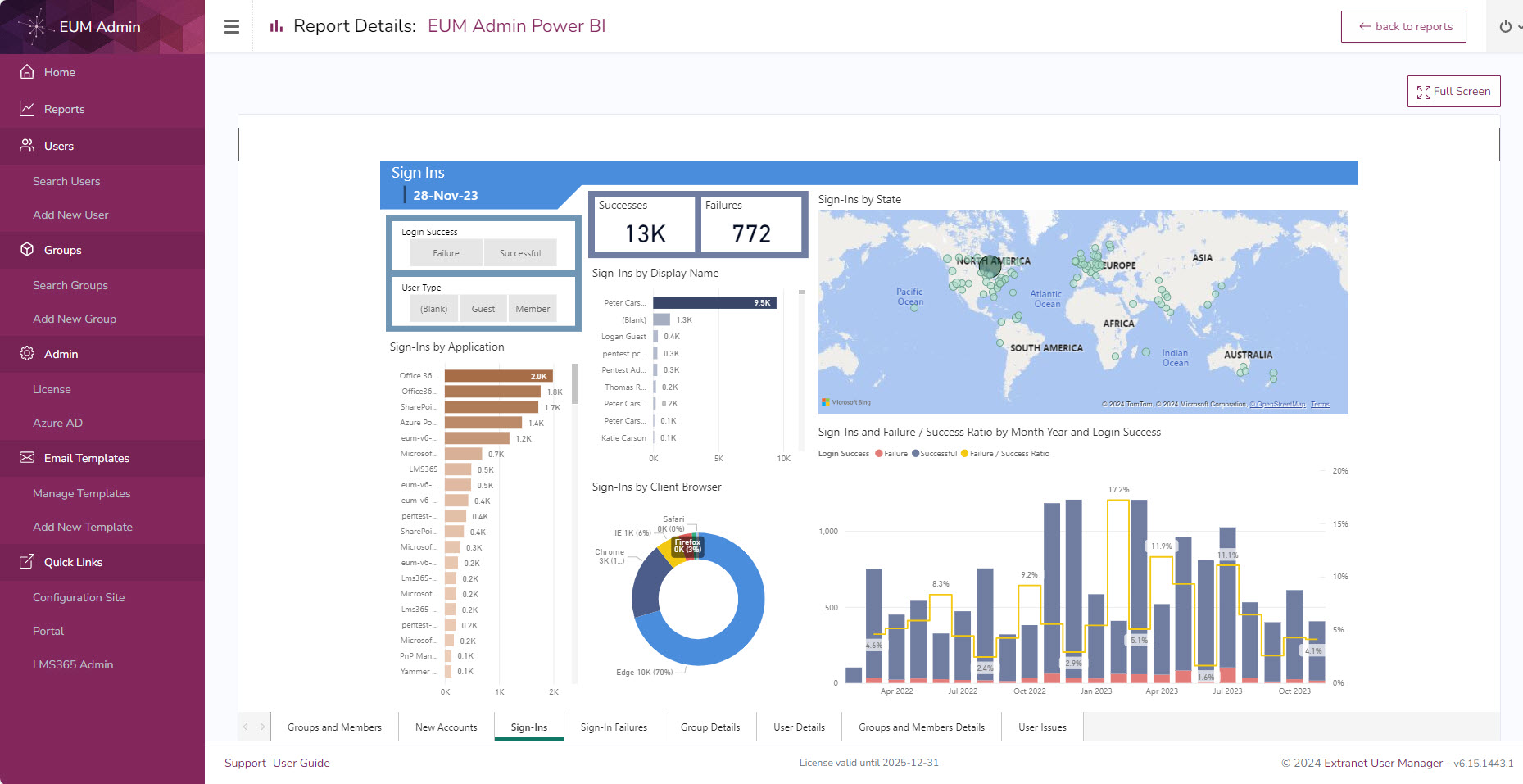Collapse the sidebar with the hamburger icon
Viewport: 1523px width, 784px height.
pyautogui.click(x=231, y=25)
